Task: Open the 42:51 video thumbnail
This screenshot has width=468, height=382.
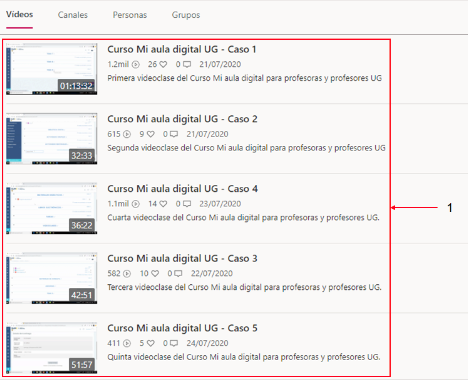Action: (52, 278)
